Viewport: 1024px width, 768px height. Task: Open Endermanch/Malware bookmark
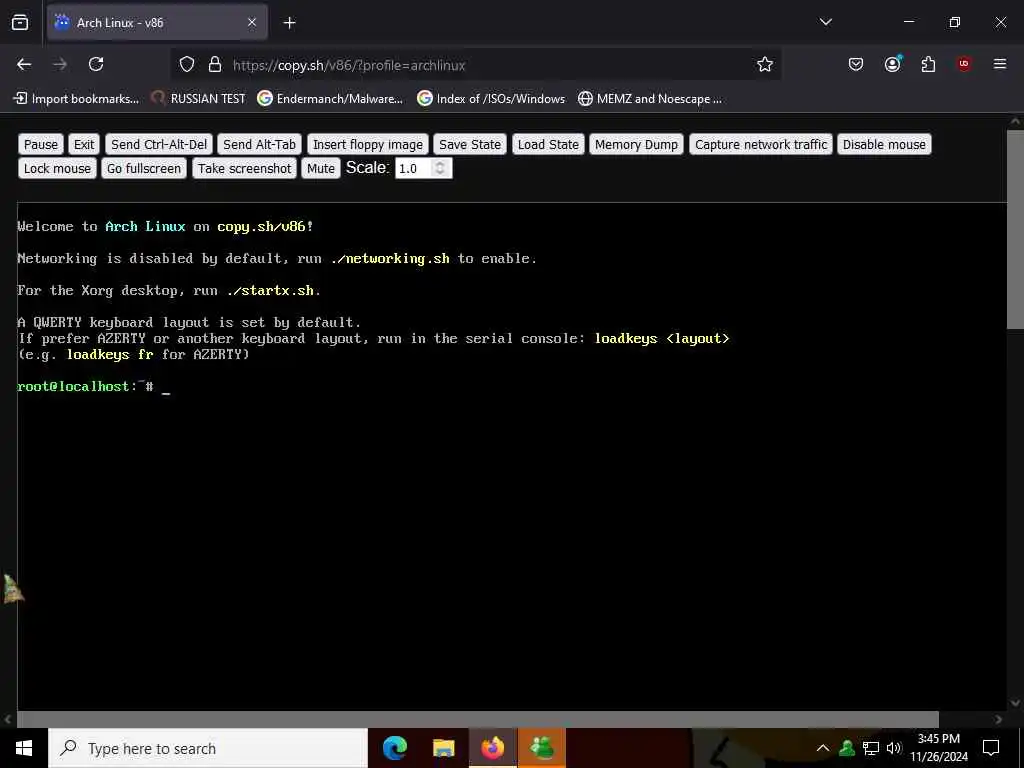click(x=330, y=99)
